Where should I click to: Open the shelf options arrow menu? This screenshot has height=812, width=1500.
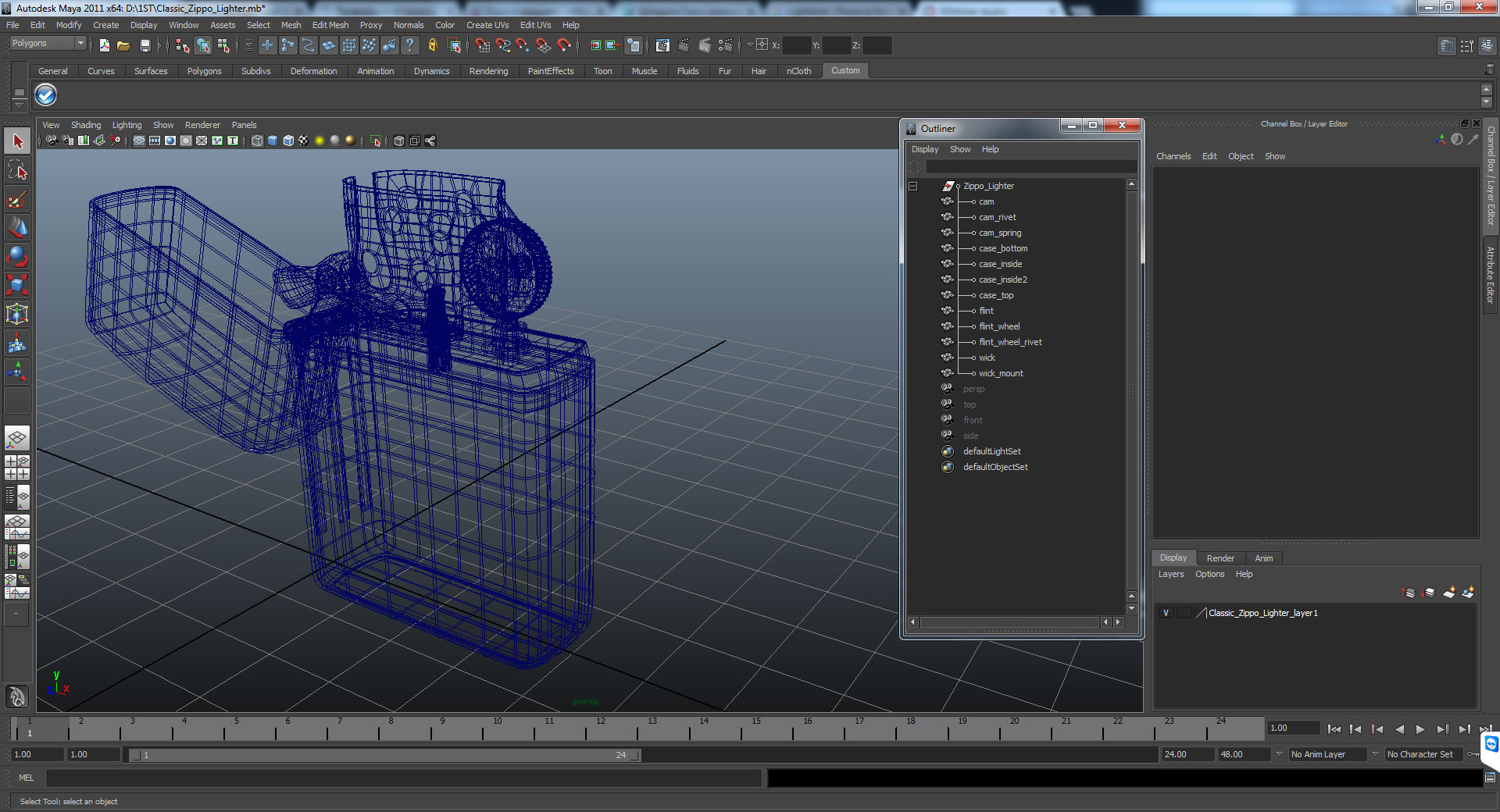point(19,105)
